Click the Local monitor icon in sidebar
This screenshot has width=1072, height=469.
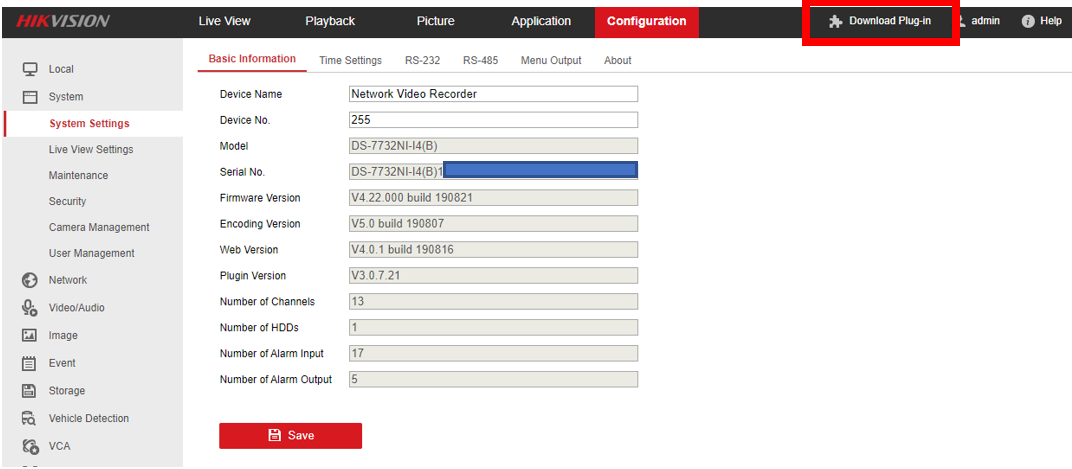tap(30, 69)
